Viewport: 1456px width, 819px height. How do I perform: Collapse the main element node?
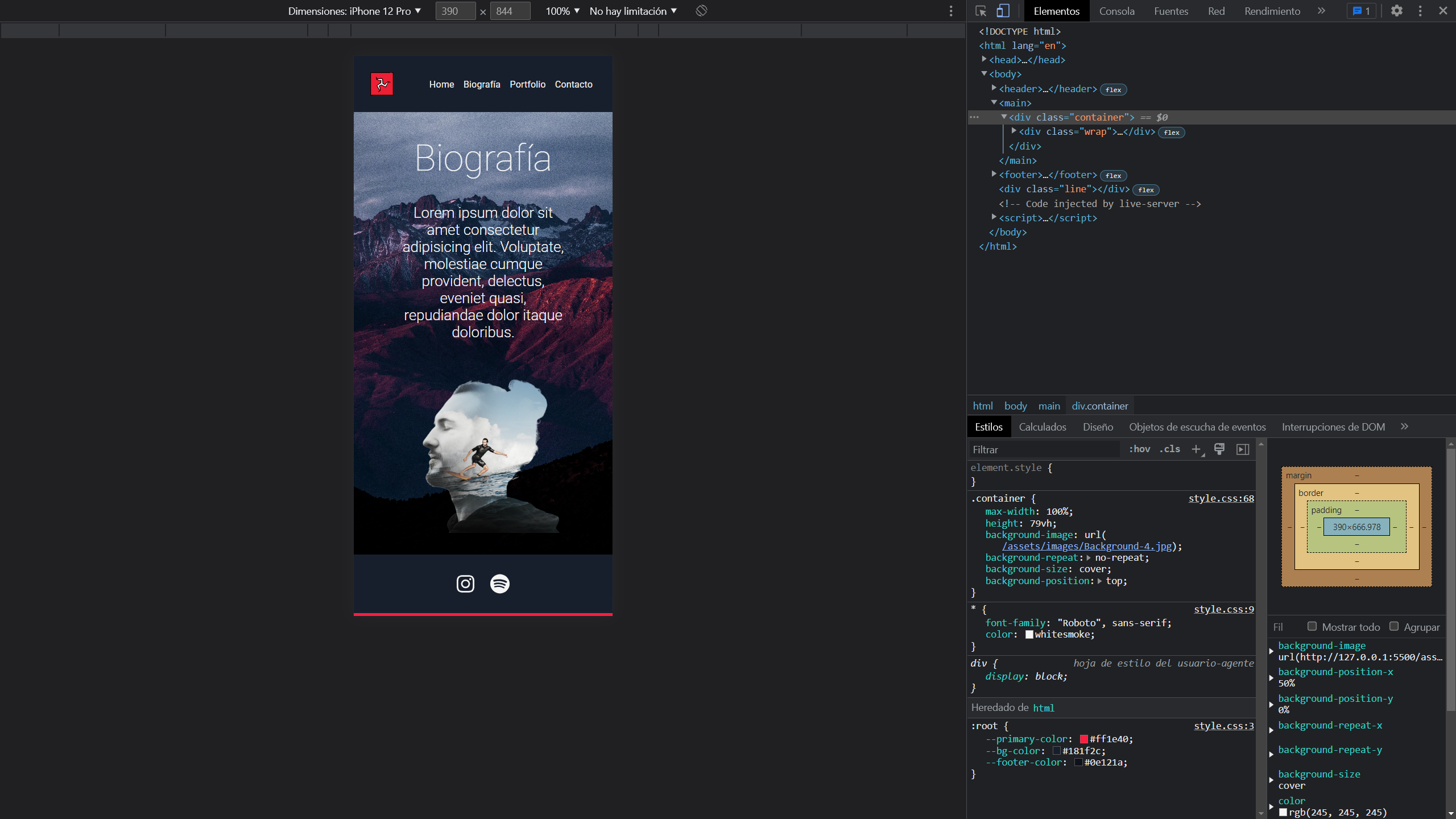(994, 102)
